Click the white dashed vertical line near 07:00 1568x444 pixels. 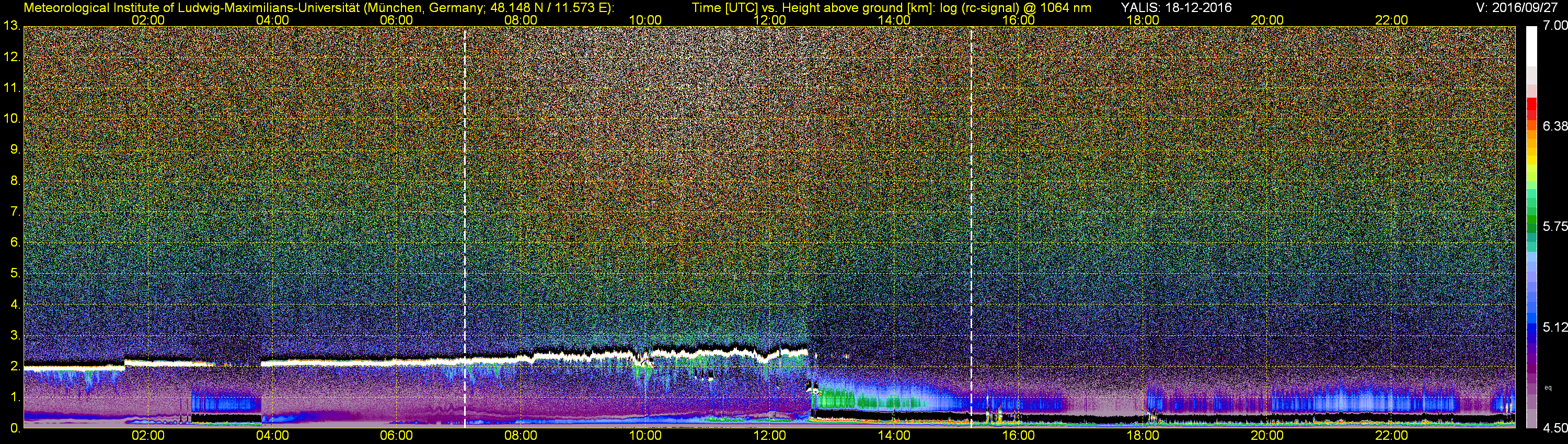pos(465,227)
